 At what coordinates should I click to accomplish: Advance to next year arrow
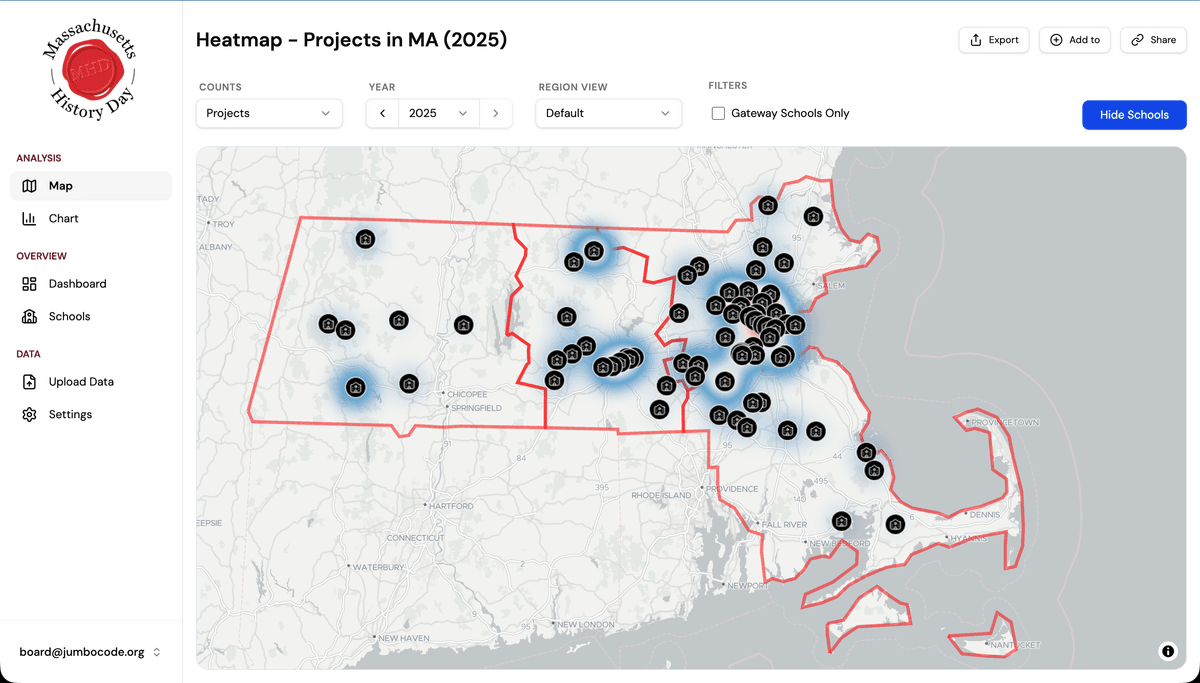tap(496, 113)
